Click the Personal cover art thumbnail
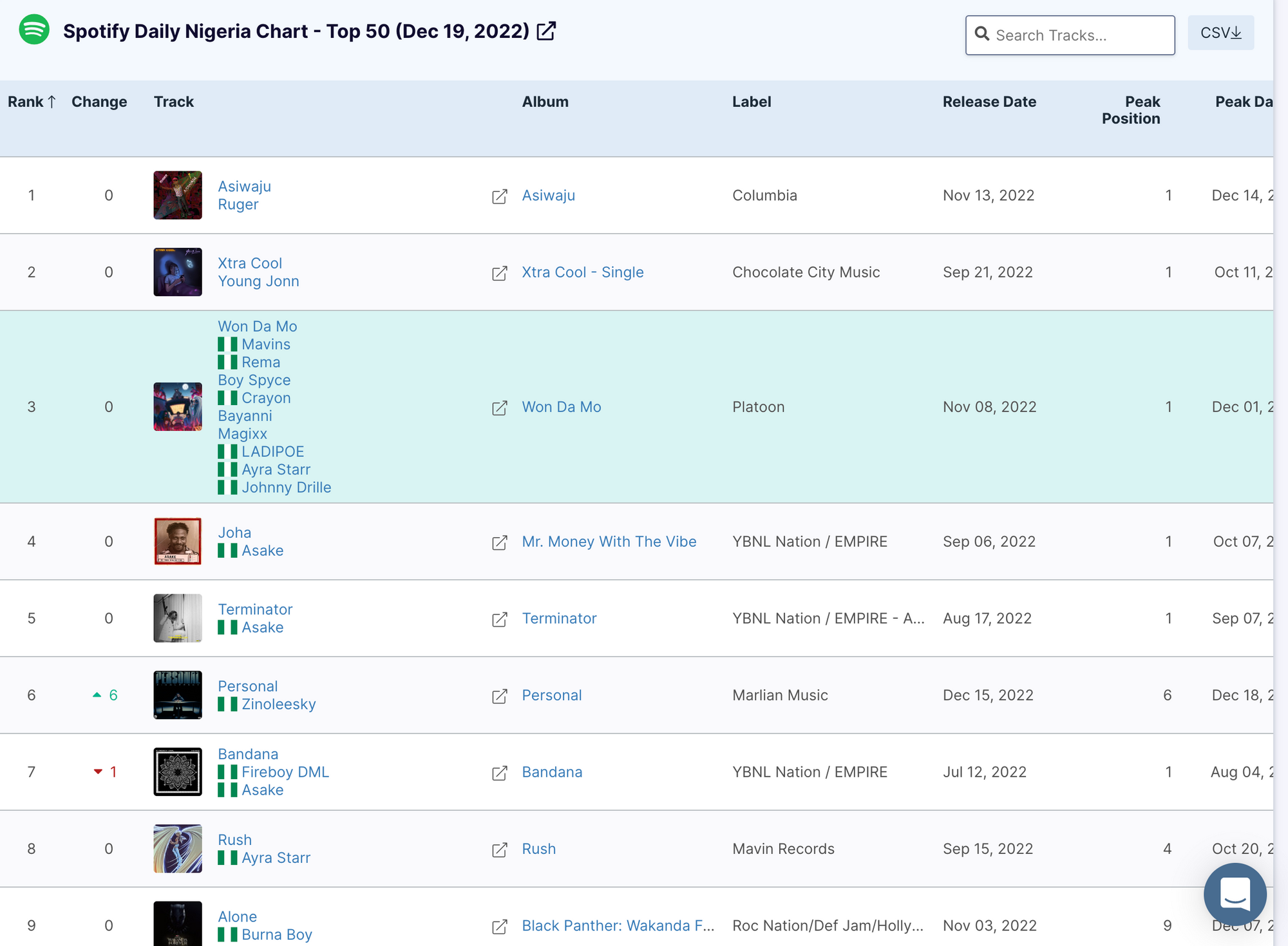1288x946 pixels. [178, 695]
